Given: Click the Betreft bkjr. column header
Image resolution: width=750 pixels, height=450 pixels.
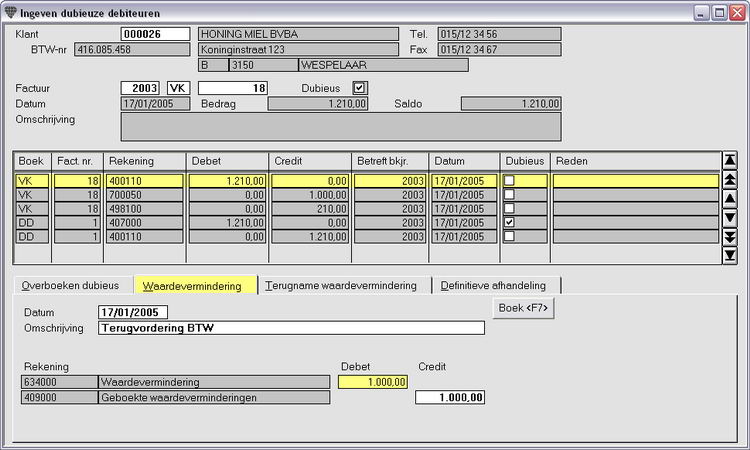Looking at the screenshot, I should 390,161.
